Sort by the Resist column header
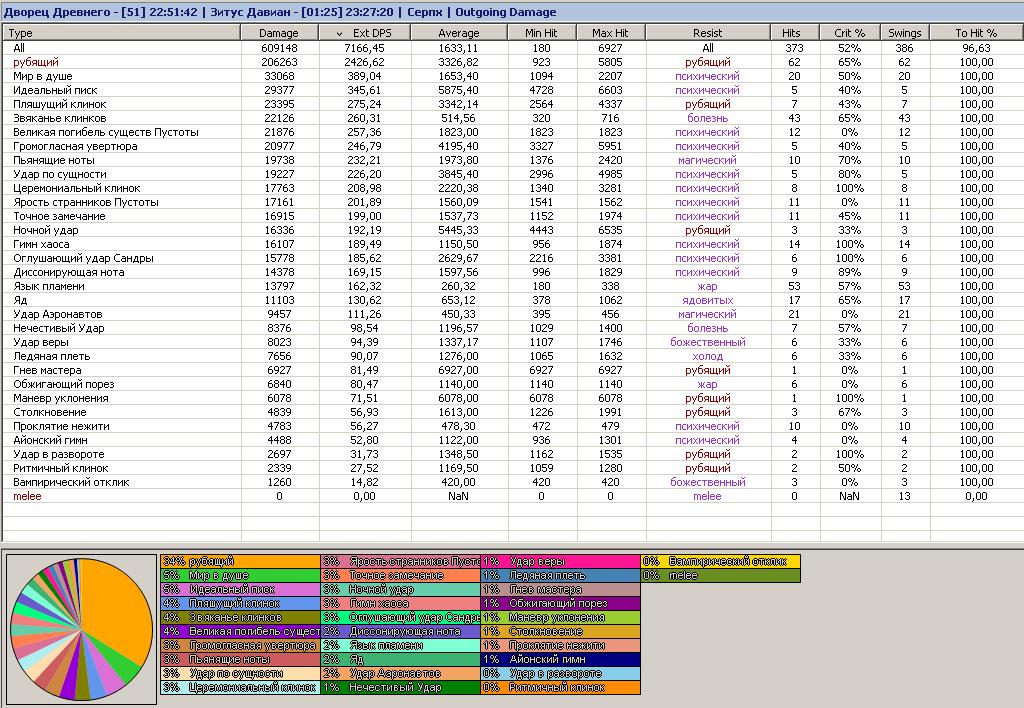Image resolution: width=1024 pixels, height=708 pixels. point(708,33)
